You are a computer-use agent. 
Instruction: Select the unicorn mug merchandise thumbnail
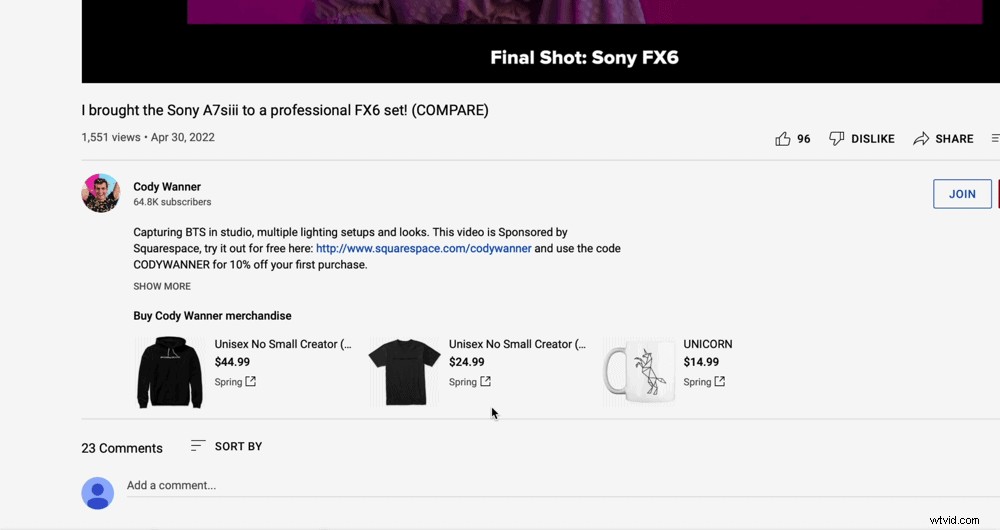[x=639, y=372]
